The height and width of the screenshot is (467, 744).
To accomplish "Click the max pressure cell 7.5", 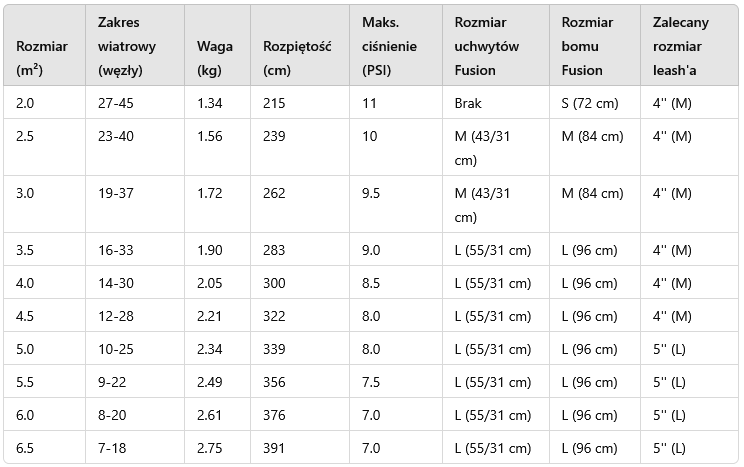I will pos(370,382).
